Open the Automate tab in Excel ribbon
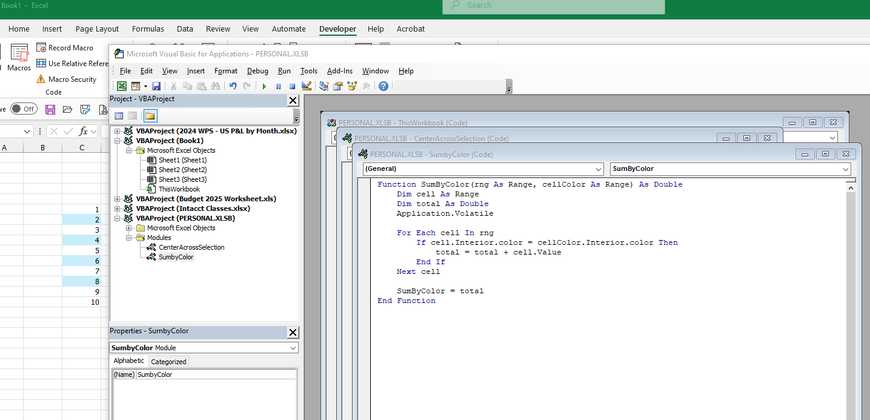The height and width of the screenshot is (420, 870). point(289,29)
